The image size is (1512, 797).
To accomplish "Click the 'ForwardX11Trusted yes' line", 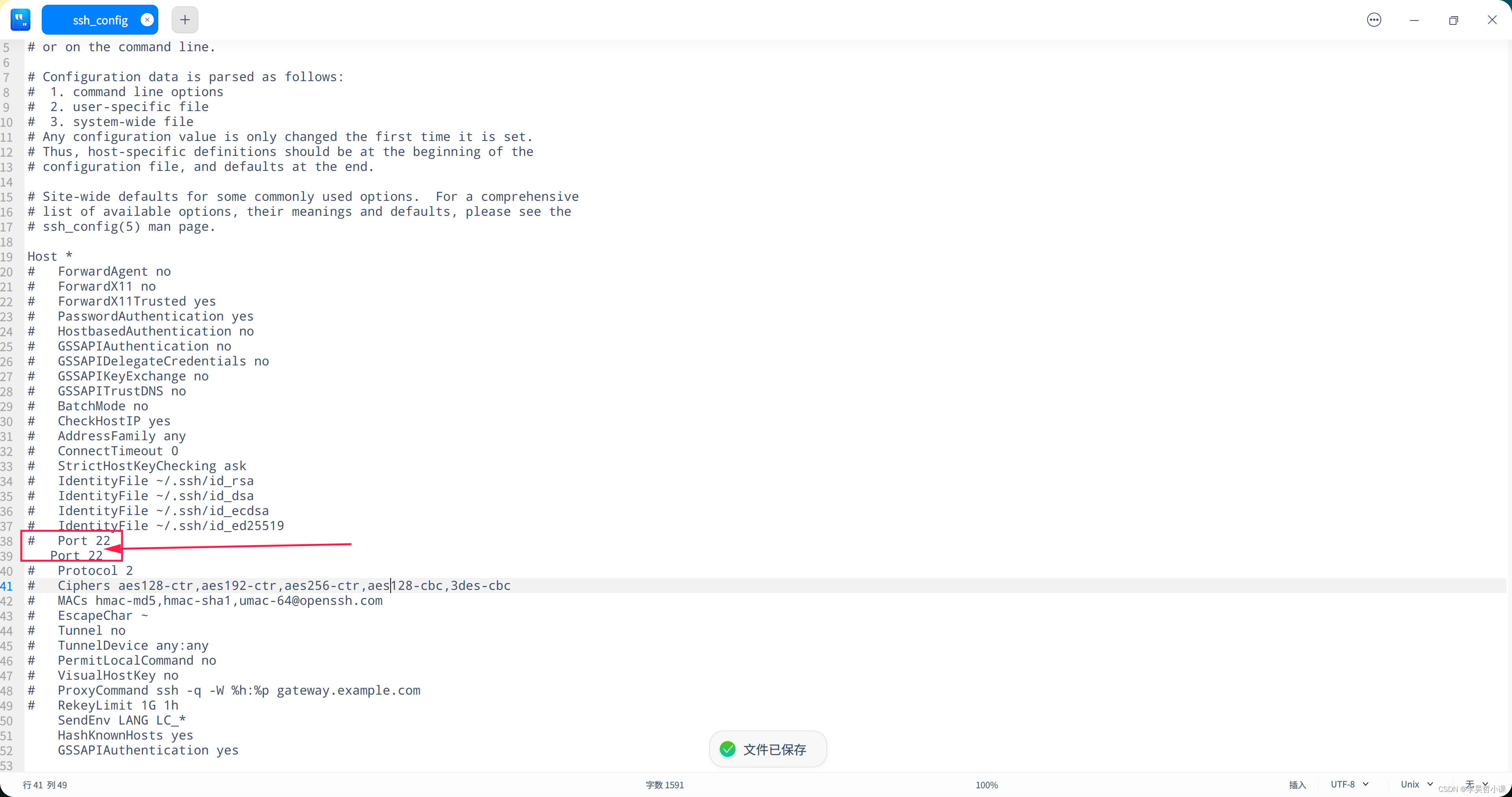I will tap(122, 301).
